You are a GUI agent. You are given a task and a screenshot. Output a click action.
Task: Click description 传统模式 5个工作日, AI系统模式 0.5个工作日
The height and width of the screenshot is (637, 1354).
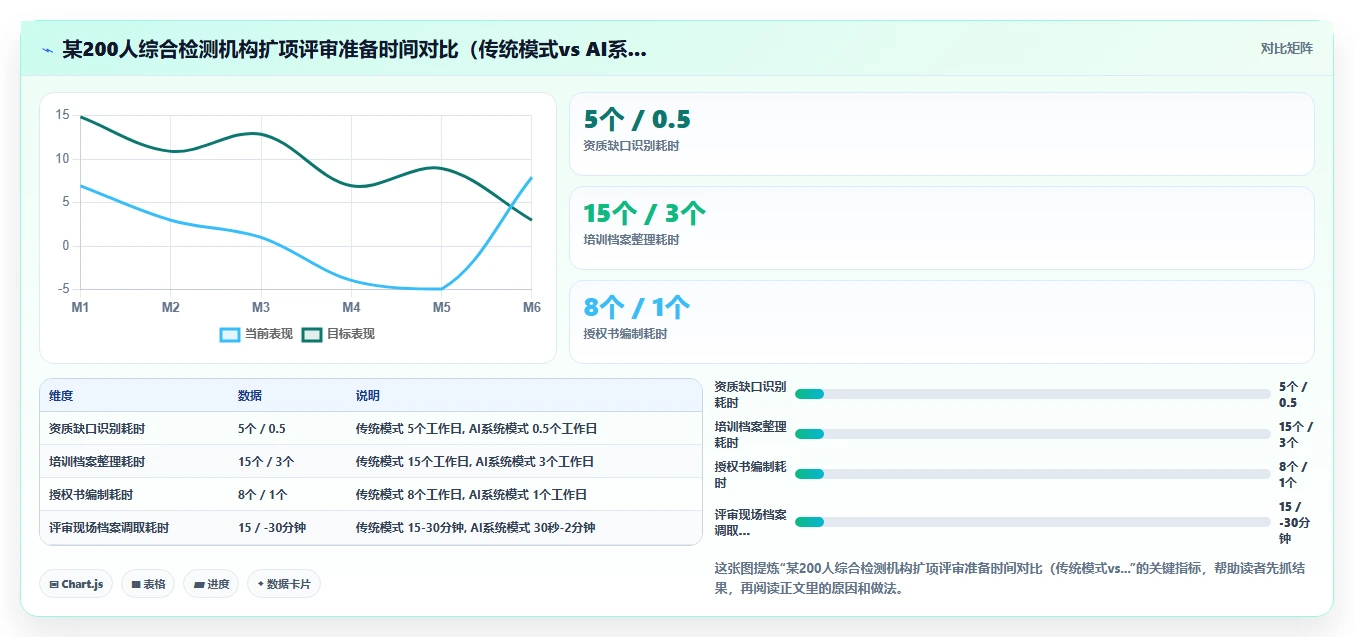[x=476, y=428]
